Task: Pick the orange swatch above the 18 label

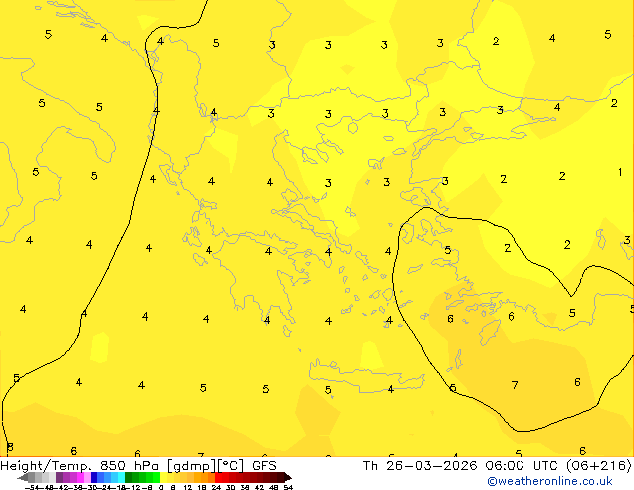Action: tap(204, 477)
